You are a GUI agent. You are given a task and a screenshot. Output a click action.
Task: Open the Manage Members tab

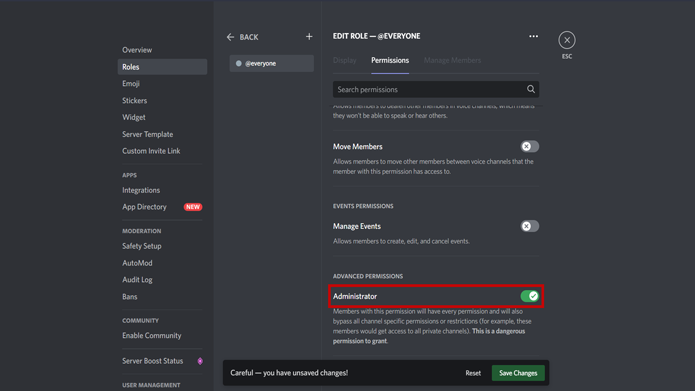452,60
